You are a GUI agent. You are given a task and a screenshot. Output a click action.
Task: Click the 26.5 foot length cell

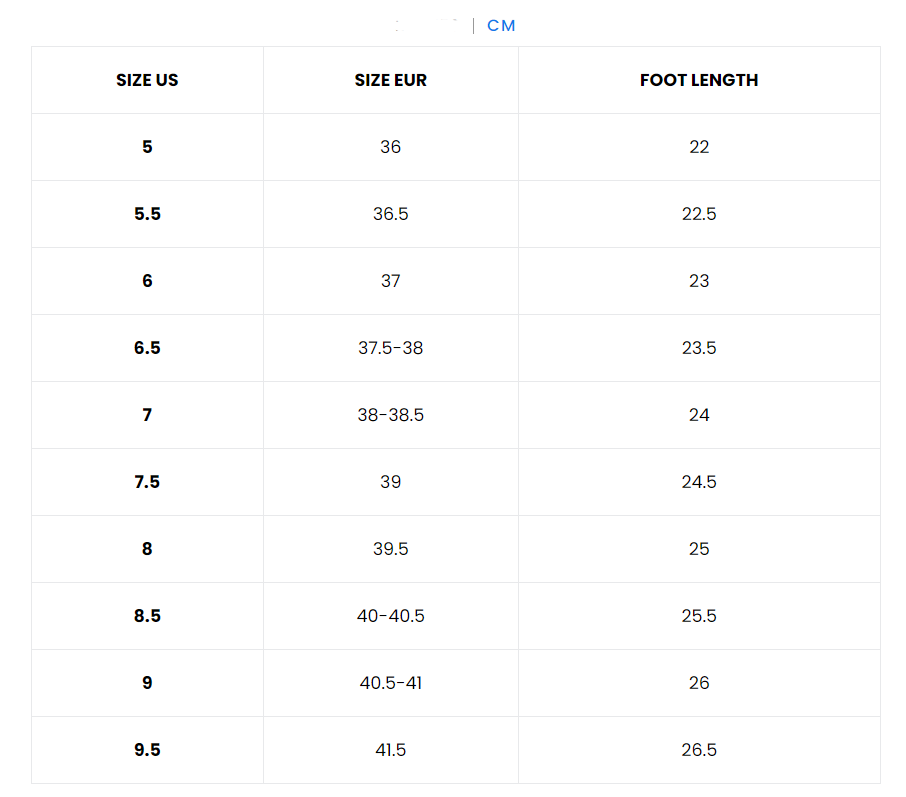699,750
